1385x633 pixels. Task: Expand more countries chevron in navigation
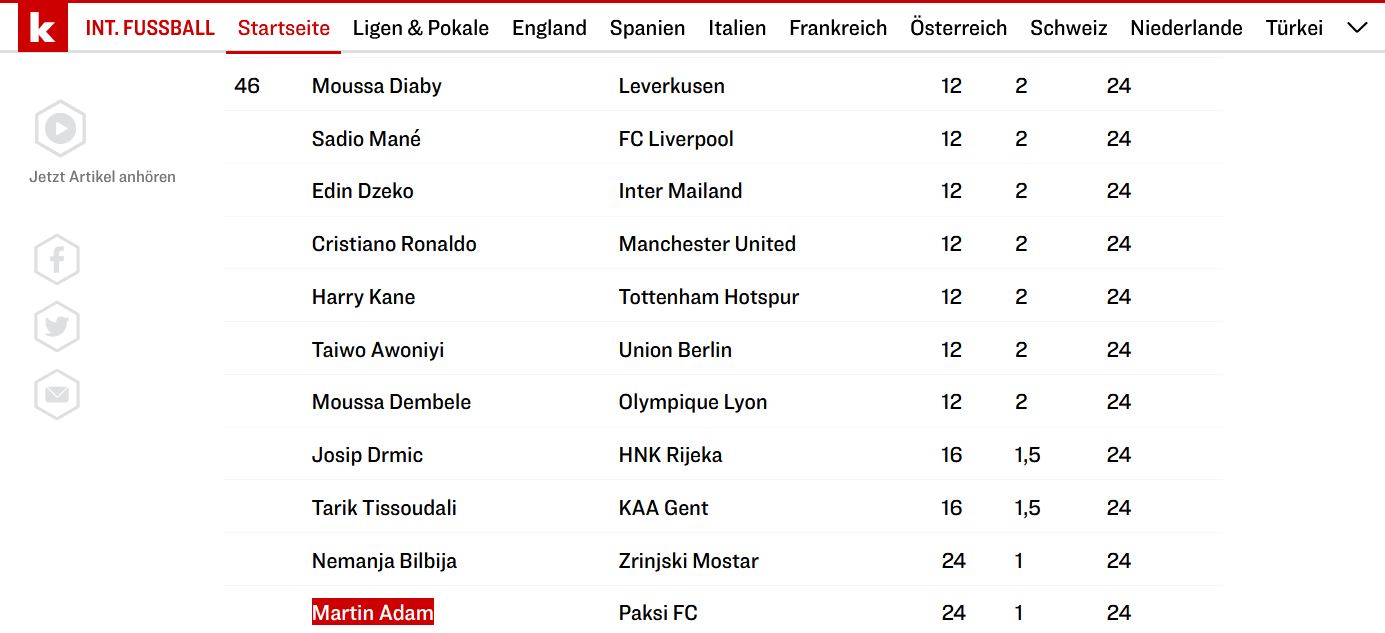pyautogui.click(x=1357, y=28)
